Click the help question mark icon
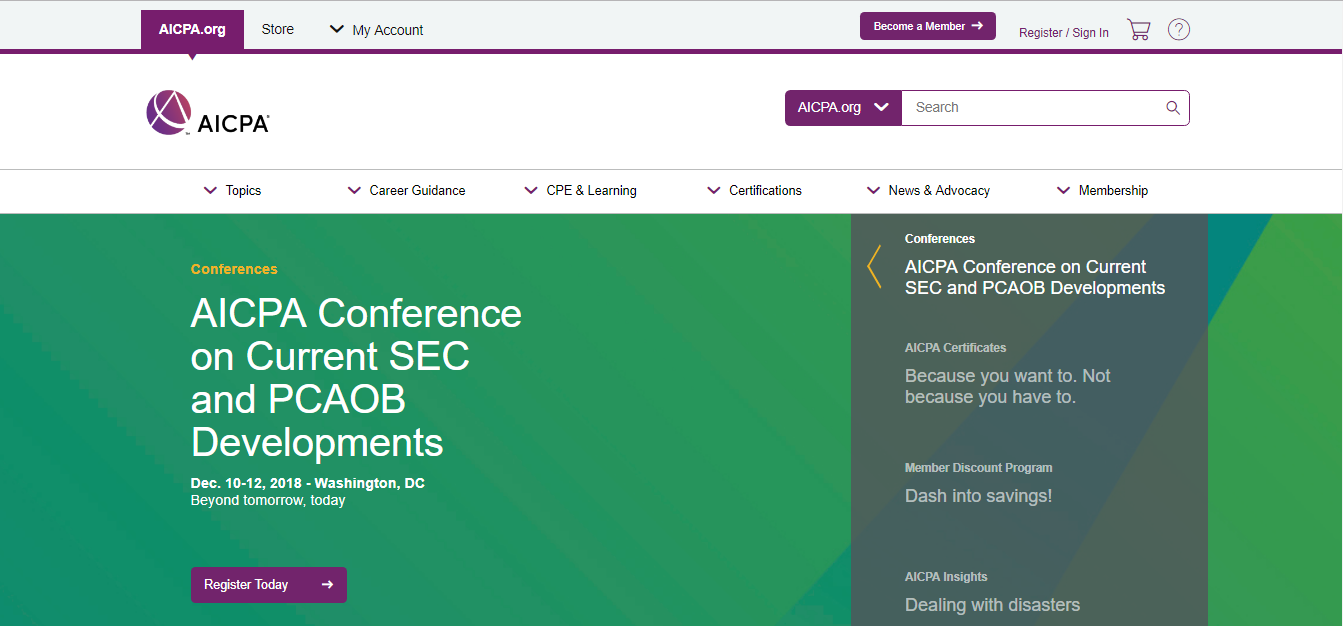 (x=1179, y=30)
